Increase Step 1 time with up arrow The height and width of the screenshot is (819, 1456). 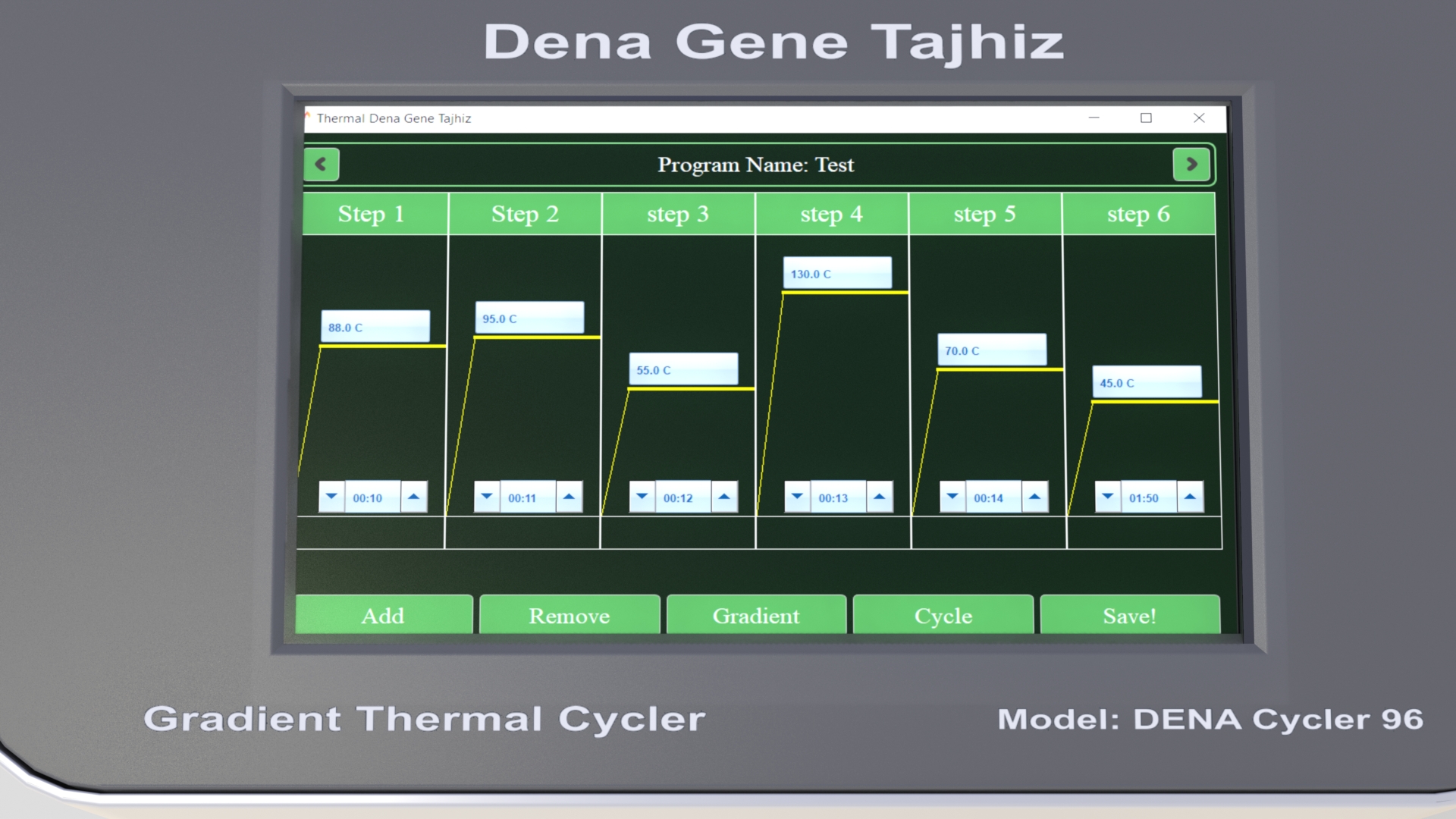coord(414,497)
